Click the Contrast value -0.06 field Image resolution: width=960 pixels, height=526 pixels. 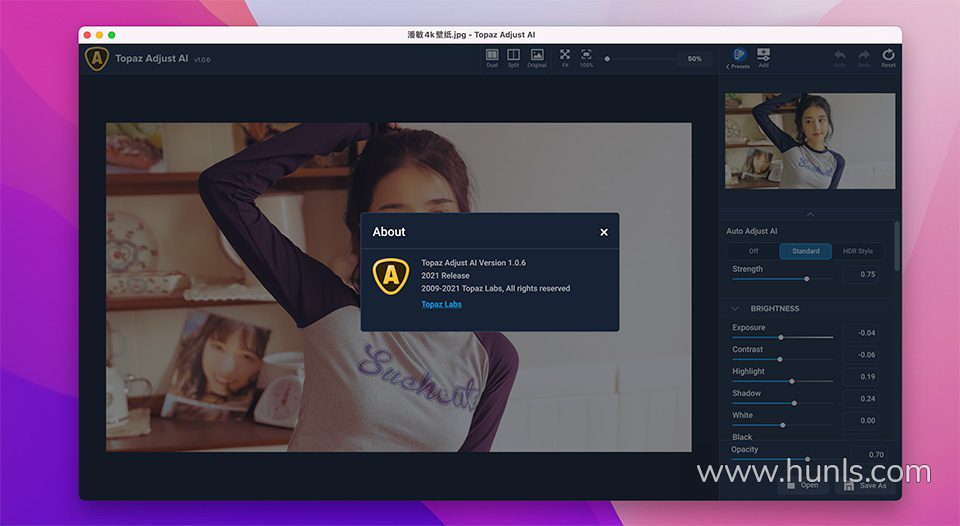(x=862, y=355)
